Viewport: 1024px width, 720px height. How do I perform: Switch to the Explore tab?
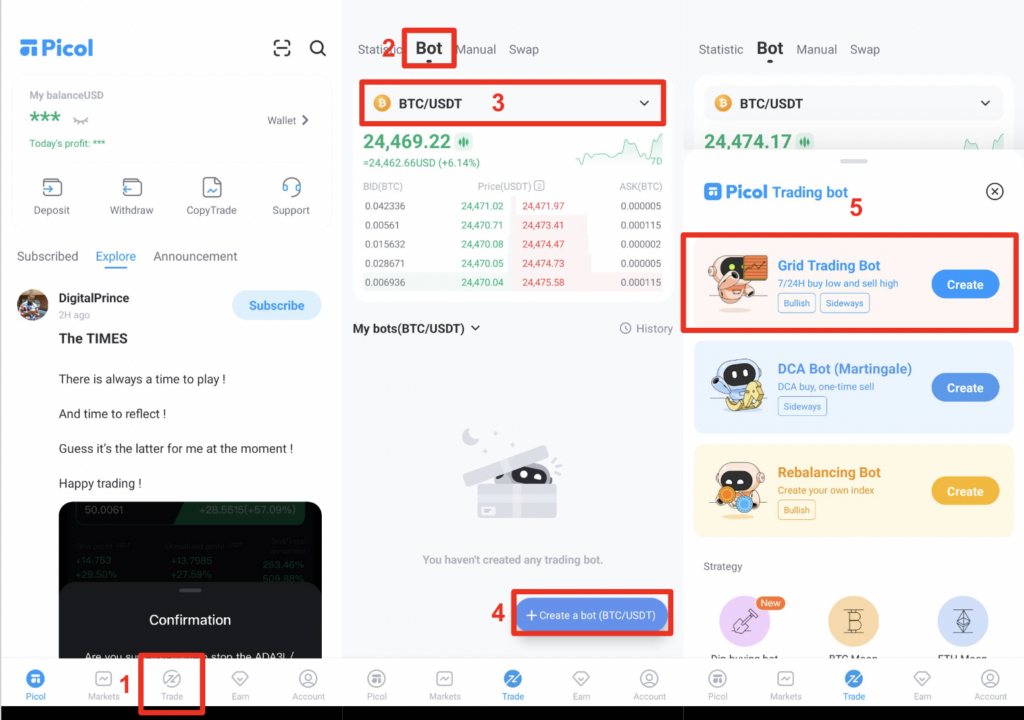click(x=116, y=256)
